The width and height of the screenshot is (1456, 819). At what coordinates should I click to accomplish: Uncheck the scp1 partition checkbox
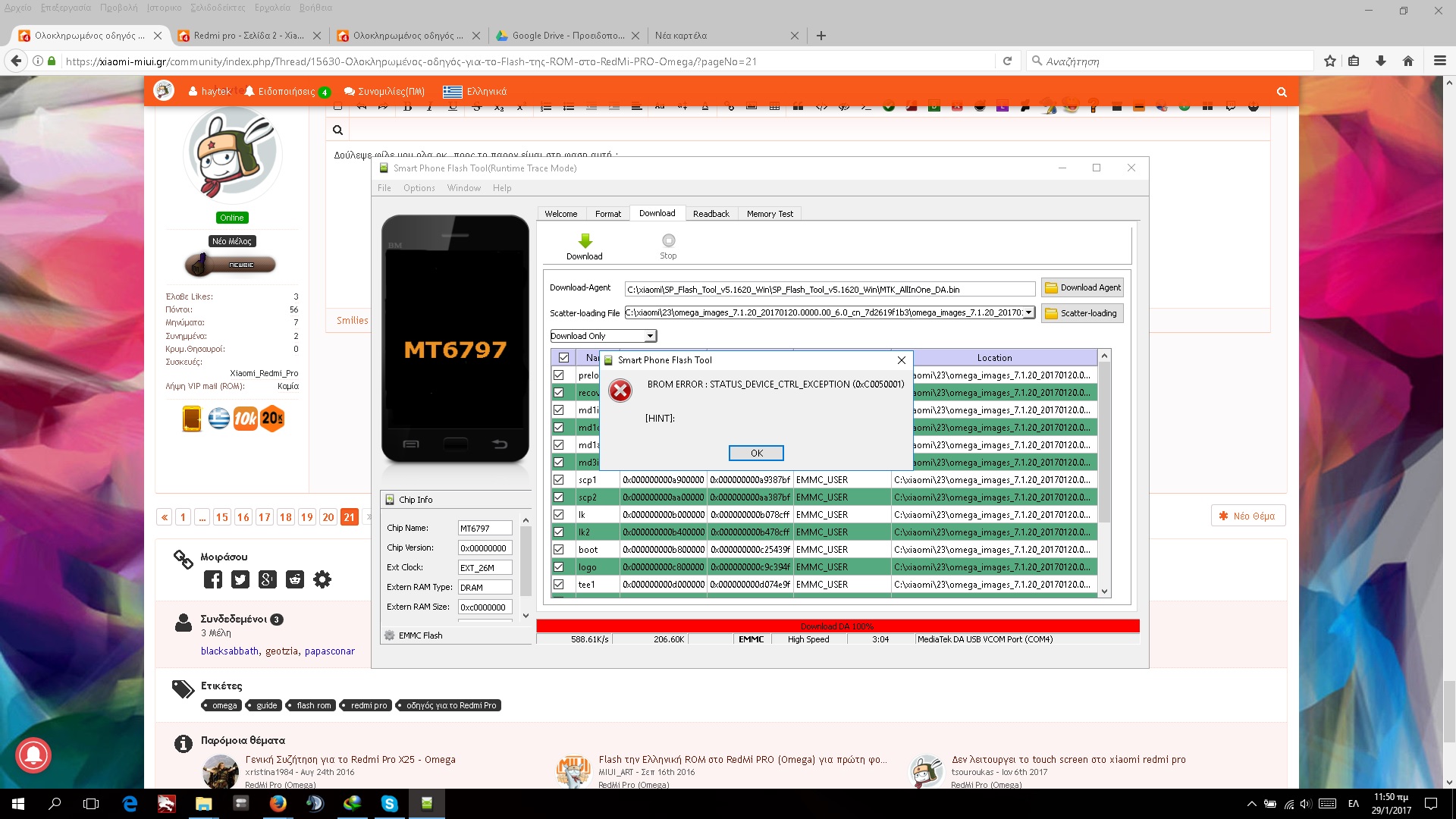pos(559,480)
